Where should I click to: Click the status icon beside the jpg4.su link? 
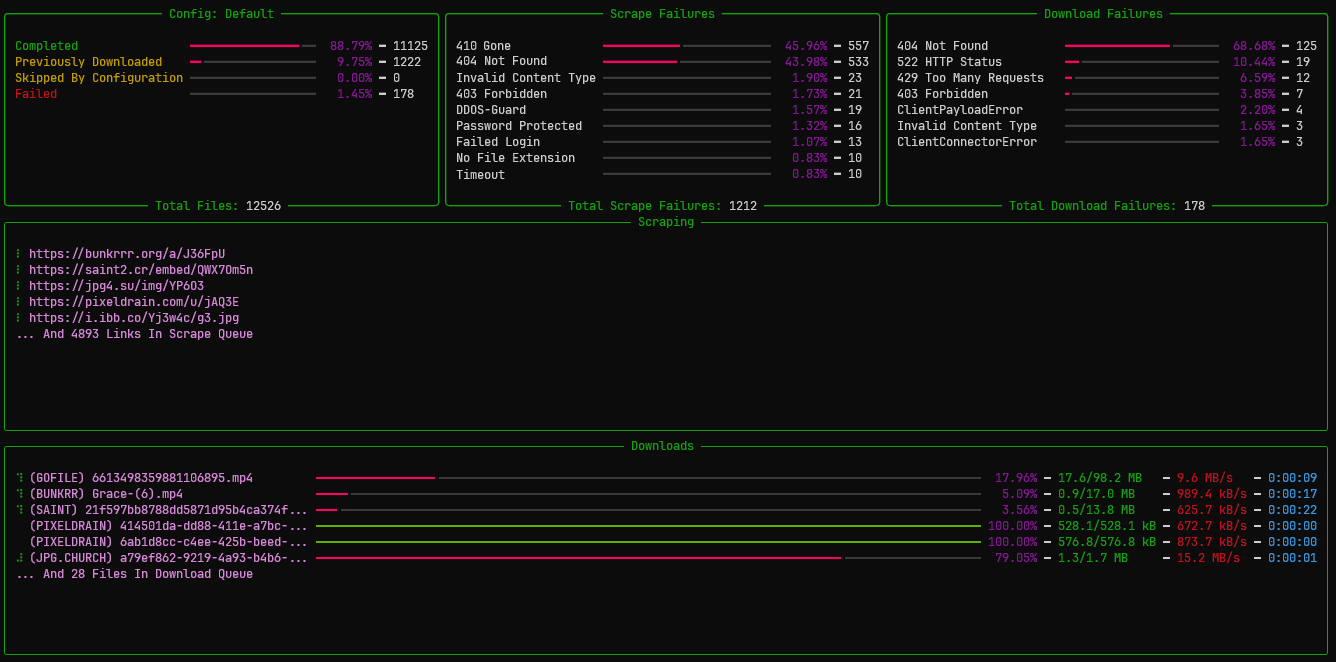(x=16, y=285)
